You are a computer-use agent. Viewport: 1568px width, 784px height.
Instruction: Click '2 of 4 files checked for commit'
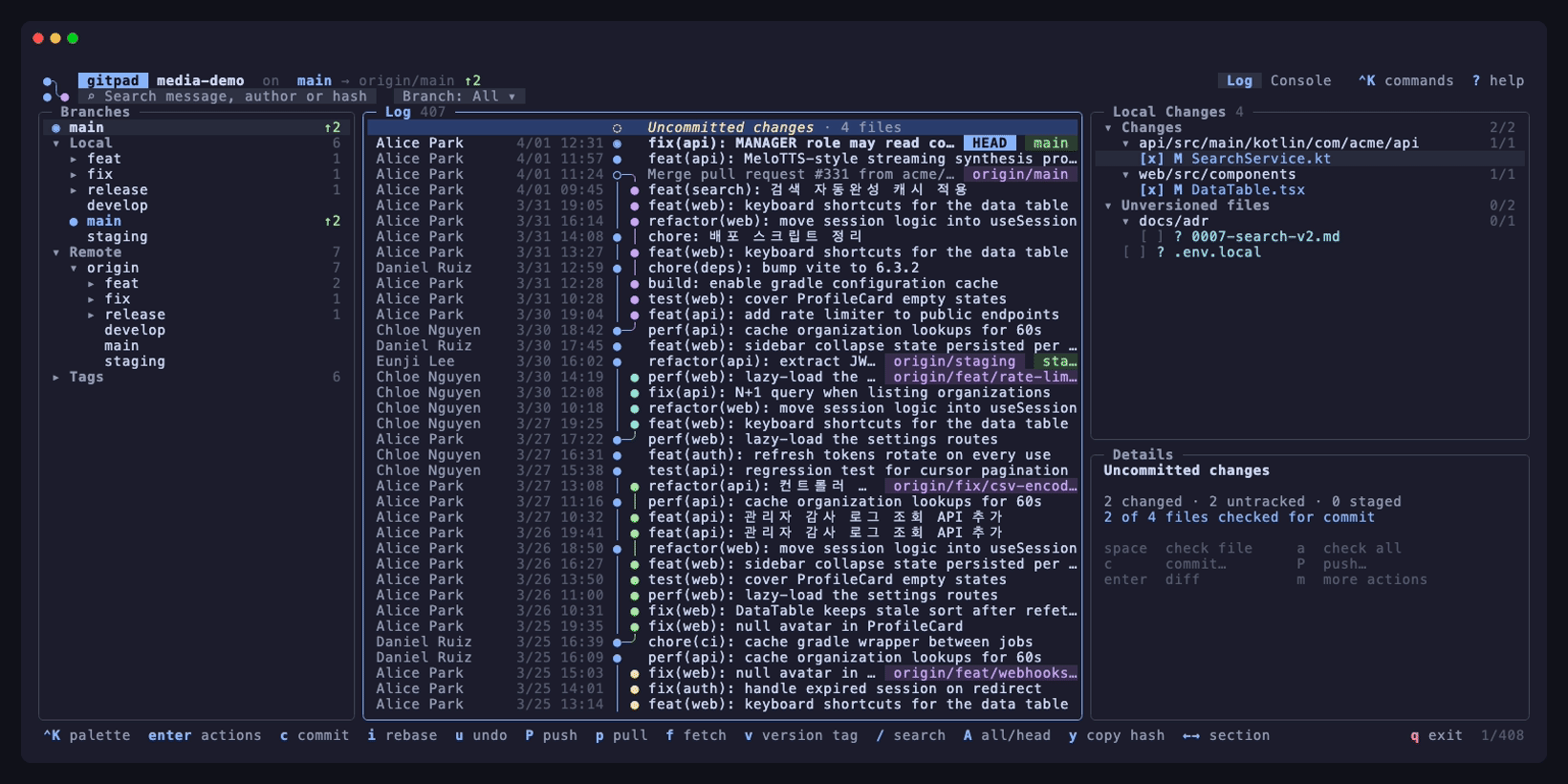click(1239, 517)
